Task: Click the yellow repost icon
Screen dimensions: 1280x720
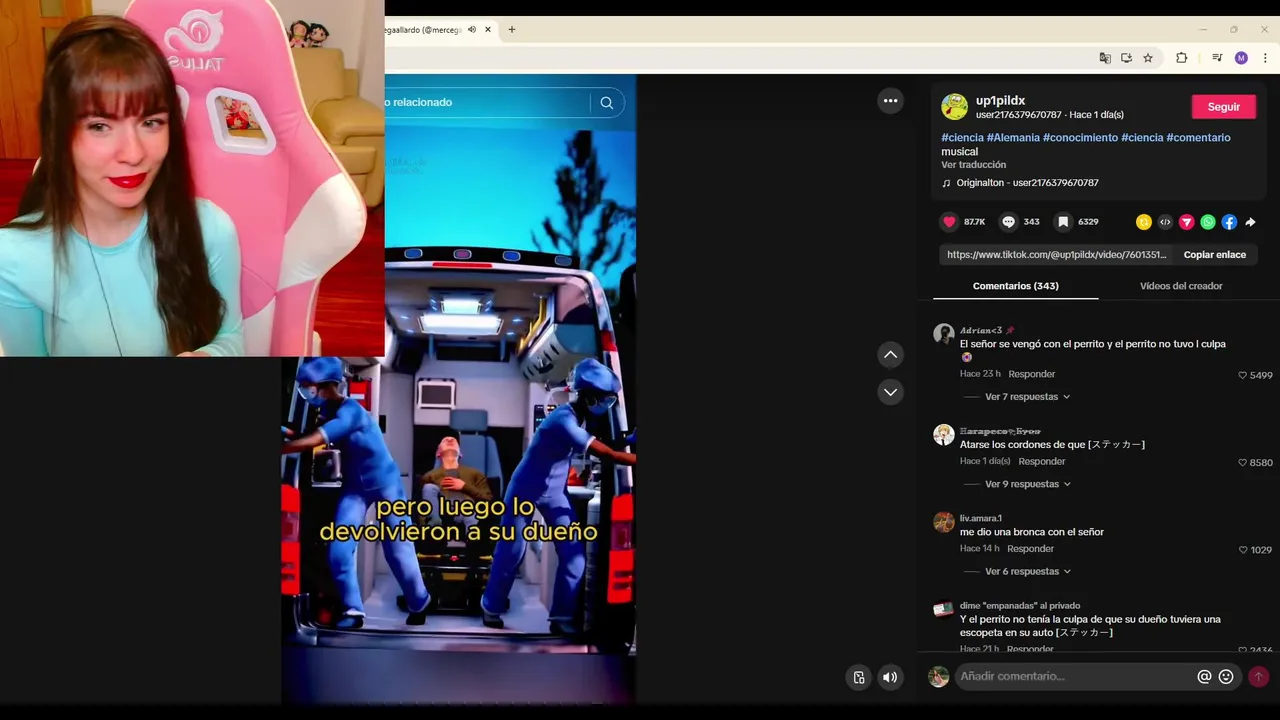Action: 1144,222
